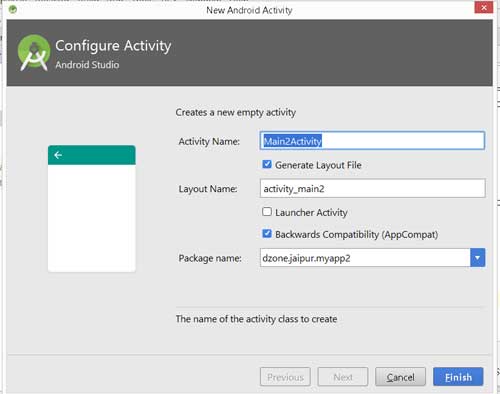Image resolution: width=500 pixels, height=394 pixels.
Task: Click the green toolbar in preview thumbnail
Action: pyautogui.click(x=92, y=155)
